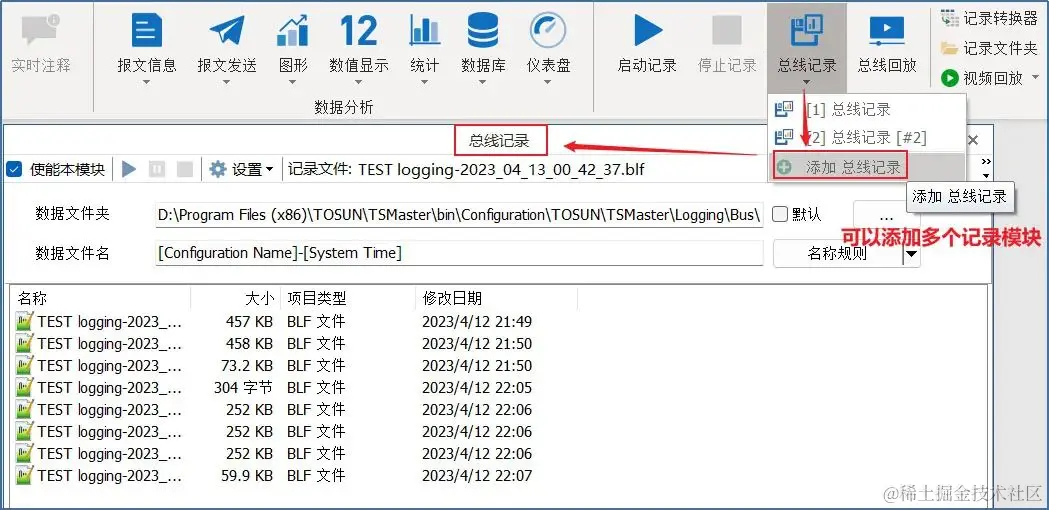The width and height of the screenshot is (1049, 510).
Task: Expand the 统计 dropdown arrow
Action: click(424, 83)
